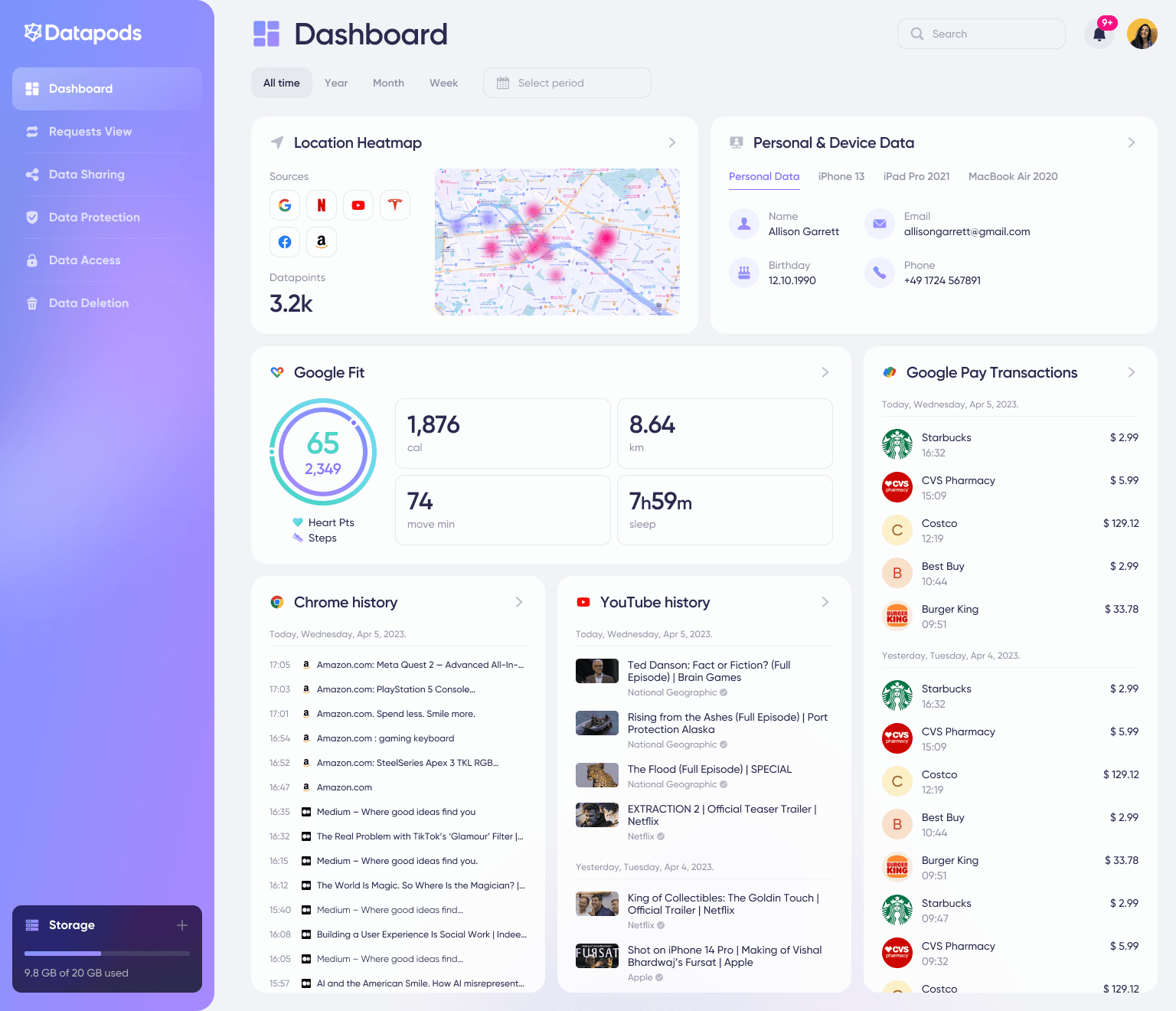
Task: Open the Data Deletion sidebar section
Action: pos(88,303)
